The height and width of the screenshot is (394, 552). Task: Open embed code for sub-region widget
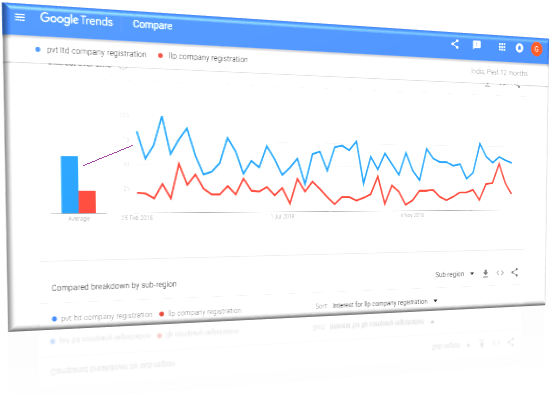[500, 273]
